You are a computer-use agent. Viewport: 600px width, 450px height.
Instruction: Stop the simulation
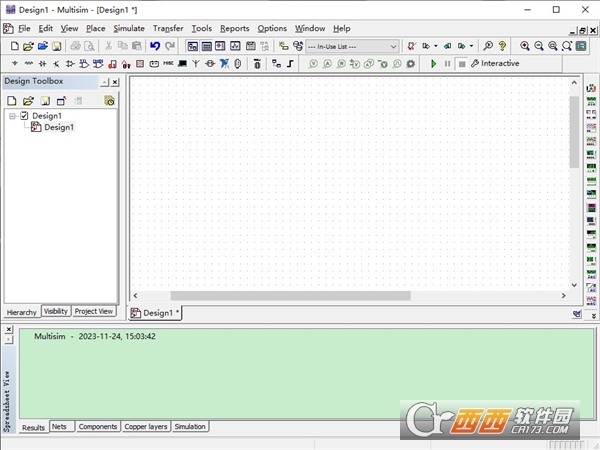[462, 64]
